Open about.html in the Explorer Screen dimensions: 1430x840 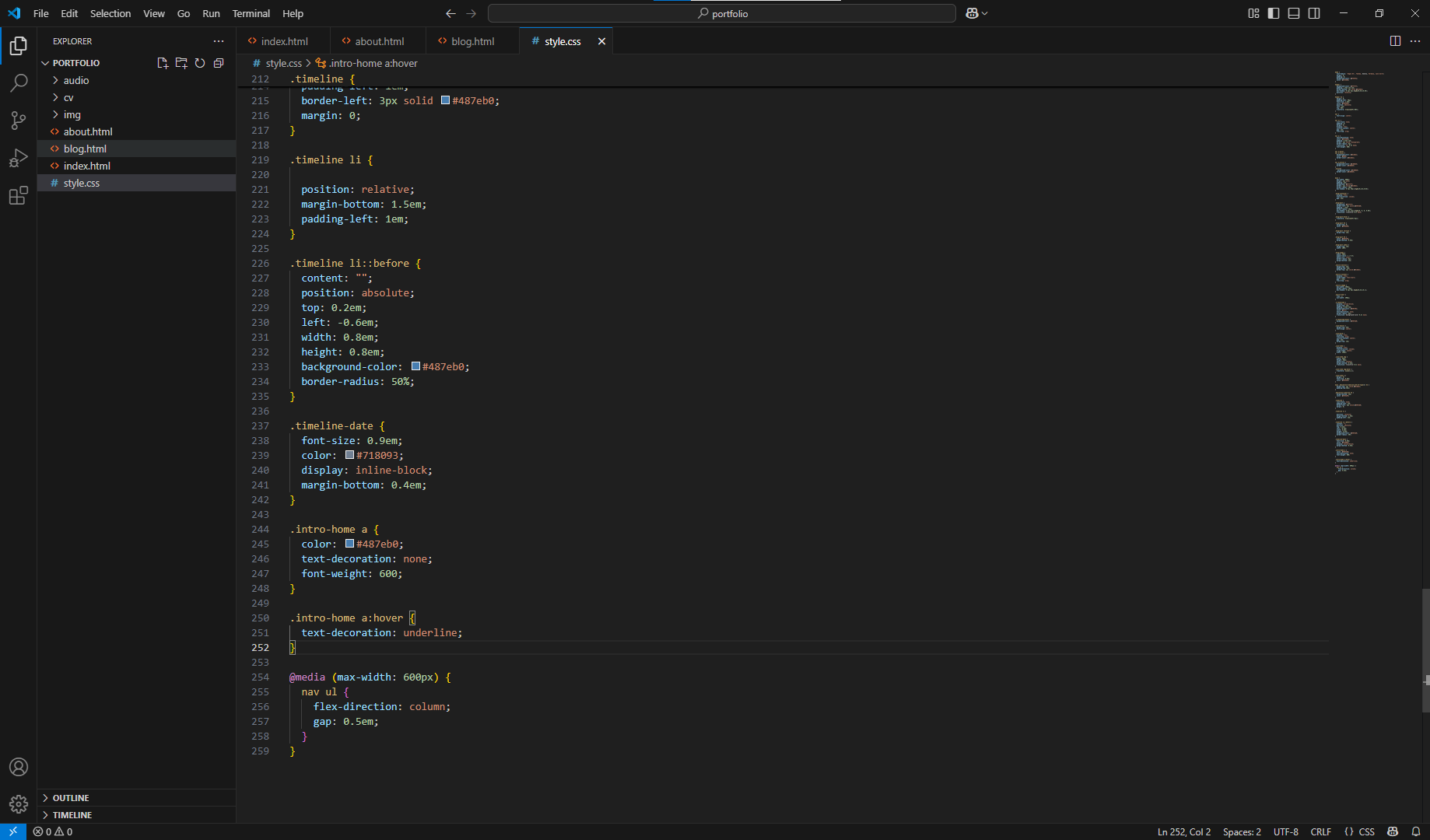tap(136, 131)
